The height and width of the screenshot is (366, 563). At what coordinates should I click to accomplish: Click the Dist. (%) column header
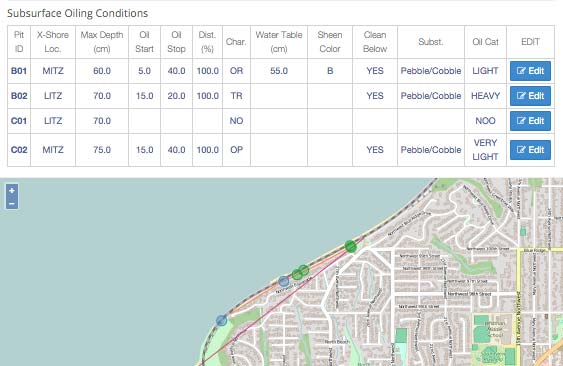tap(208, 42)
